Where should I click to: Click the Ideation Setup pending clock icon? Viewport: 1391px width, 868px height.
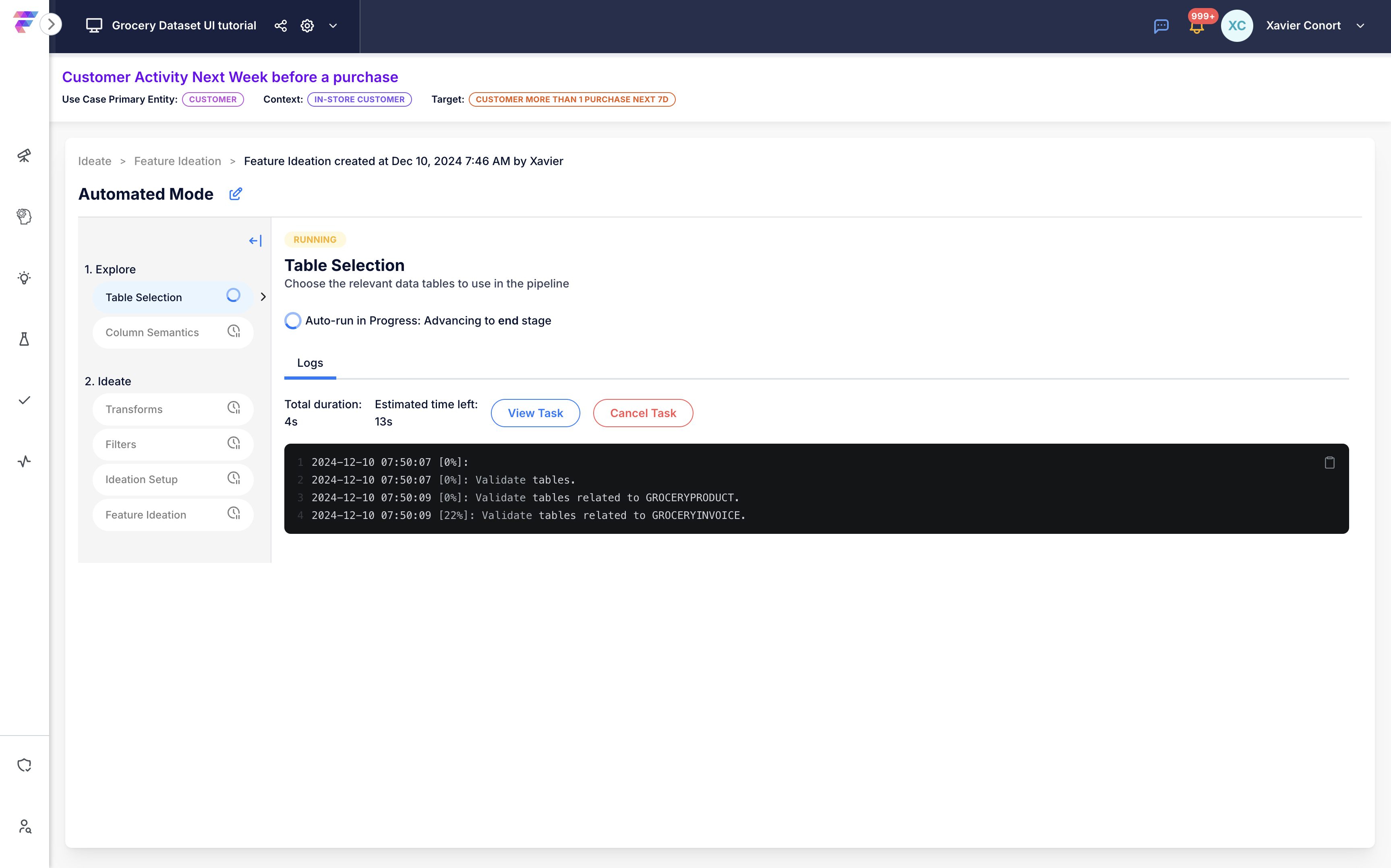pos(234,478)
